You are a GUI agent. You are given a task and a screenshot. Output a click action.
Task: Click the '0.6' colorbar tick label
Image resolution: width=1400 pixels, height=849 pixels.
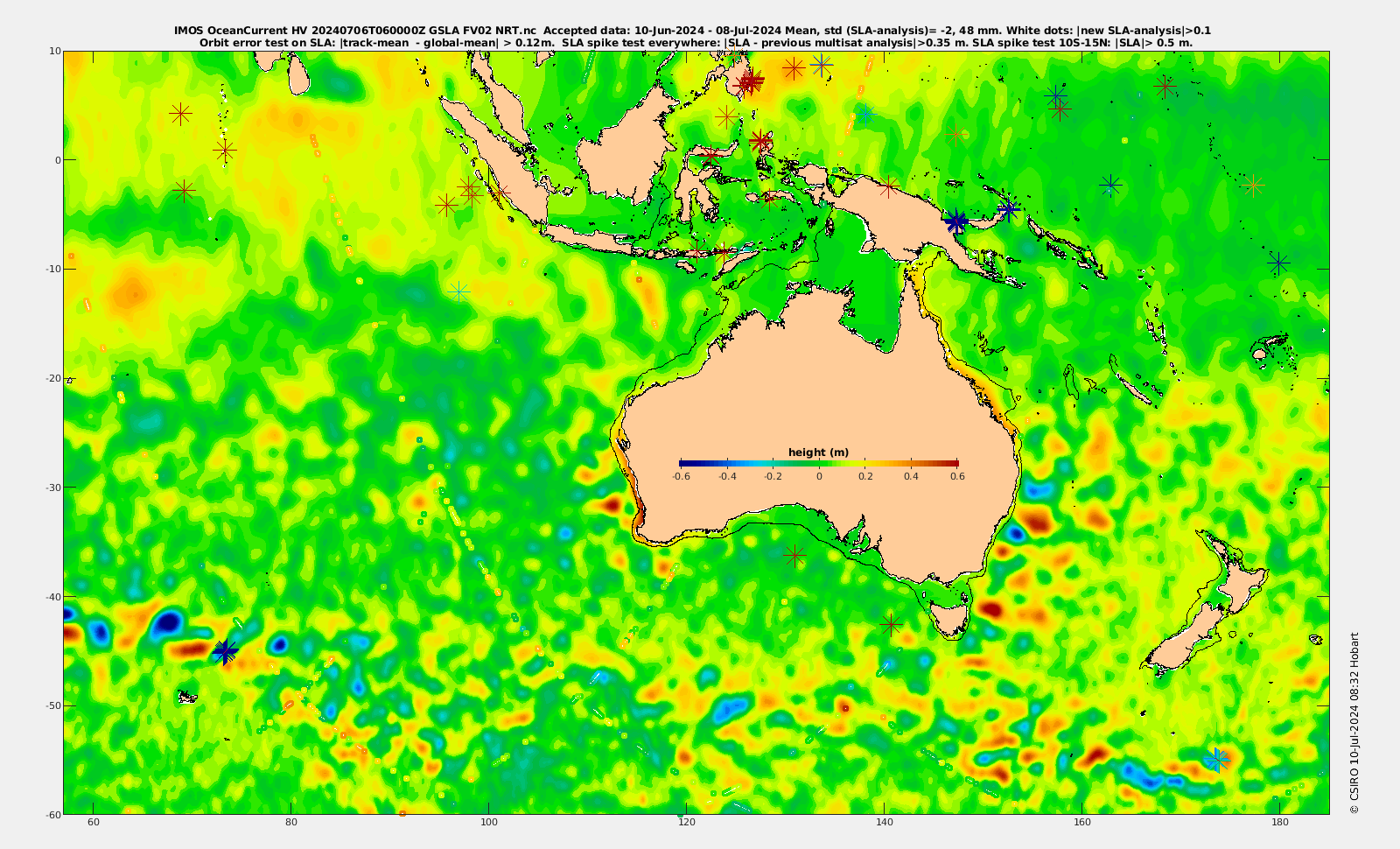(x=957, y=477)
